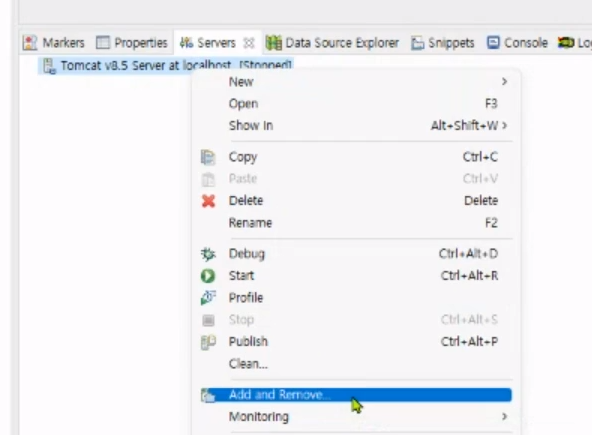Expand the New submenu
This screenshot has width=592, height=435.
[x=356, y=82]
